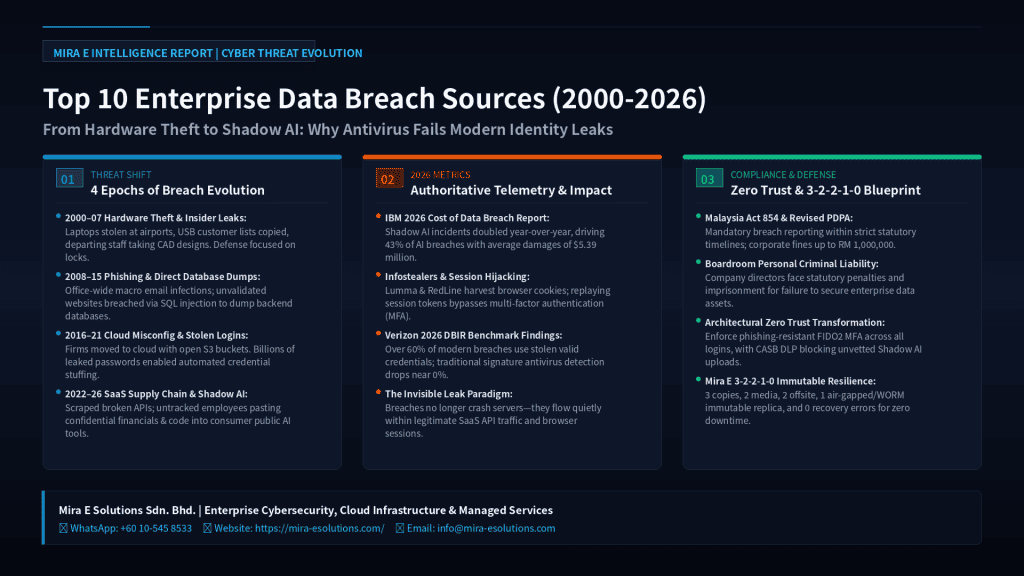Click the Mira E Intelligence Report tag
Image resolution: width=1024 pixels, height=576 pixels.
(x=179, y=52)
